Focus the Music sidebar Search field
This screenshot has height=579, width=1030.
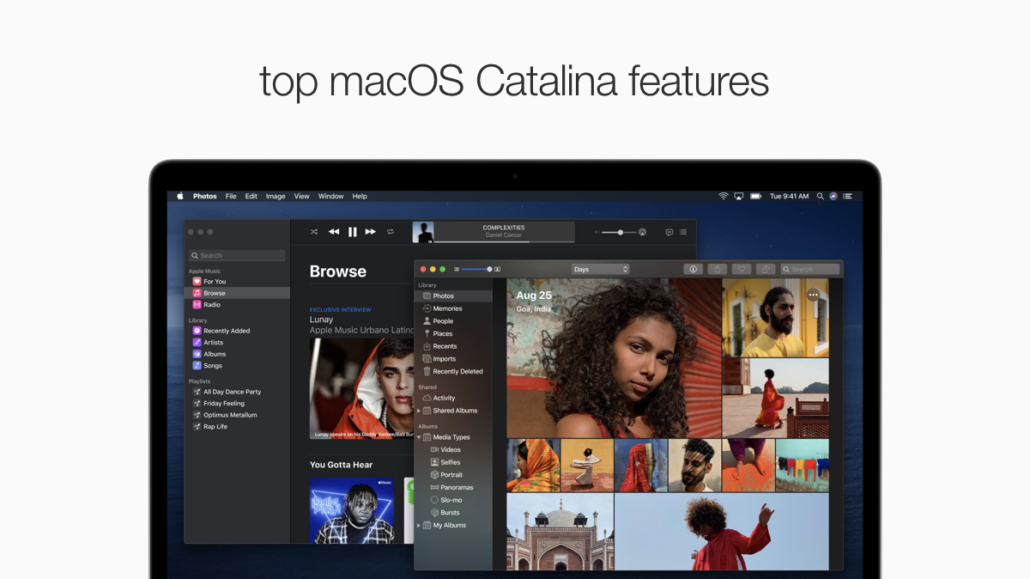tap(237, 255)
